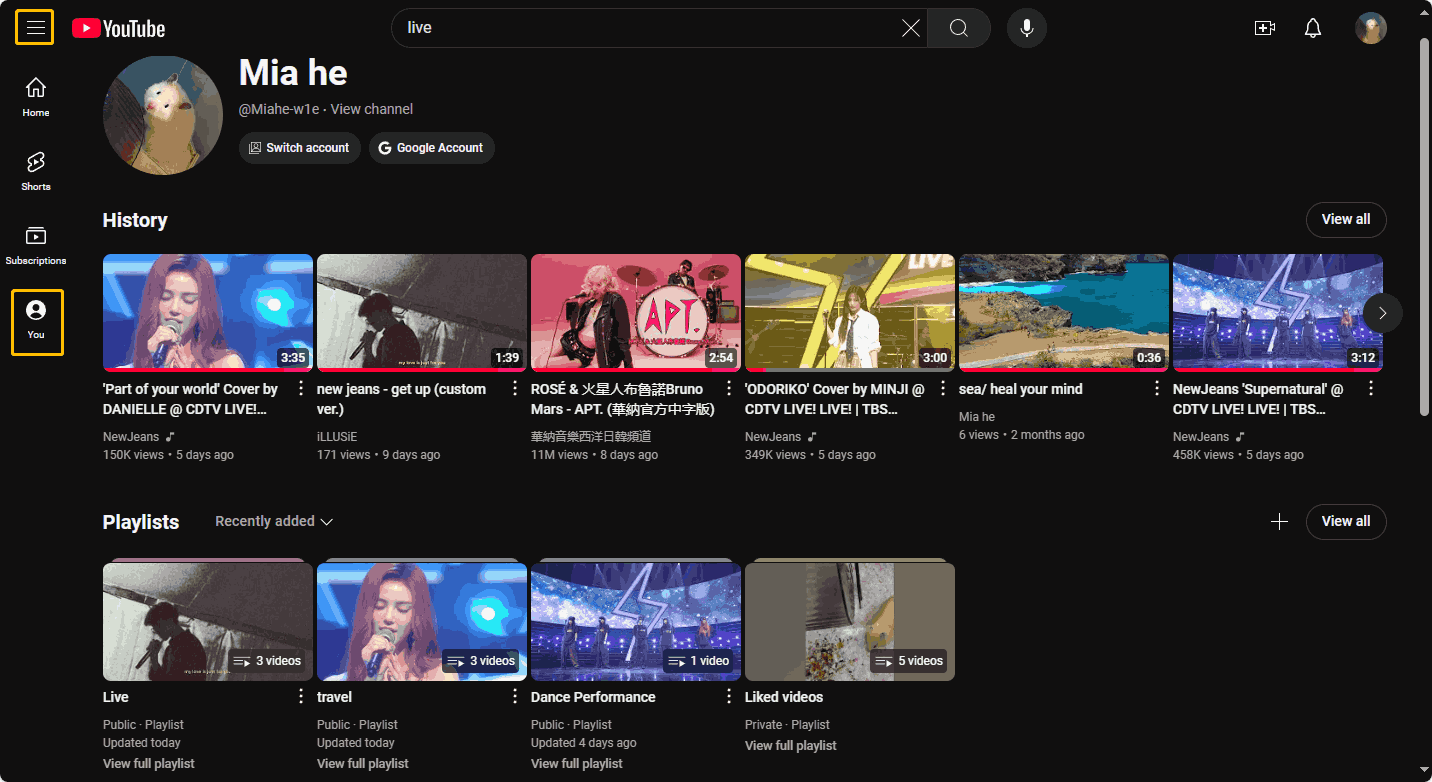The width and height of the screenshot is (1432, 782).
Task: Select the You sidebar item
Action: tap(37, 322)
